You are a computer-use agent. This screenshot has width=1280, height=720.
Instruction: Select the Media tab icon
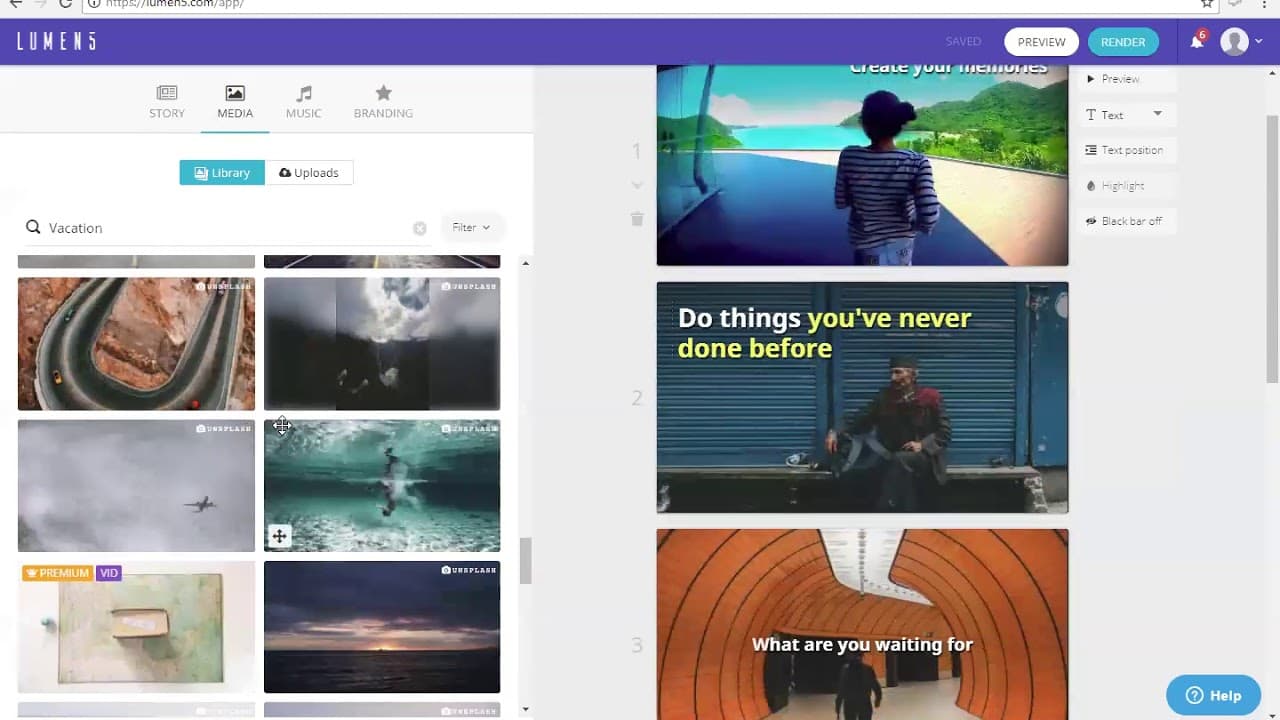pos(234,93)
